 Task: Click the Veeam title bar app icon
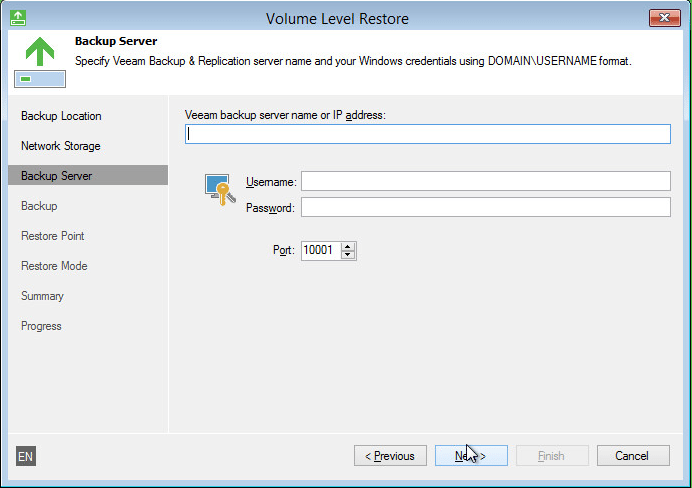18,18
